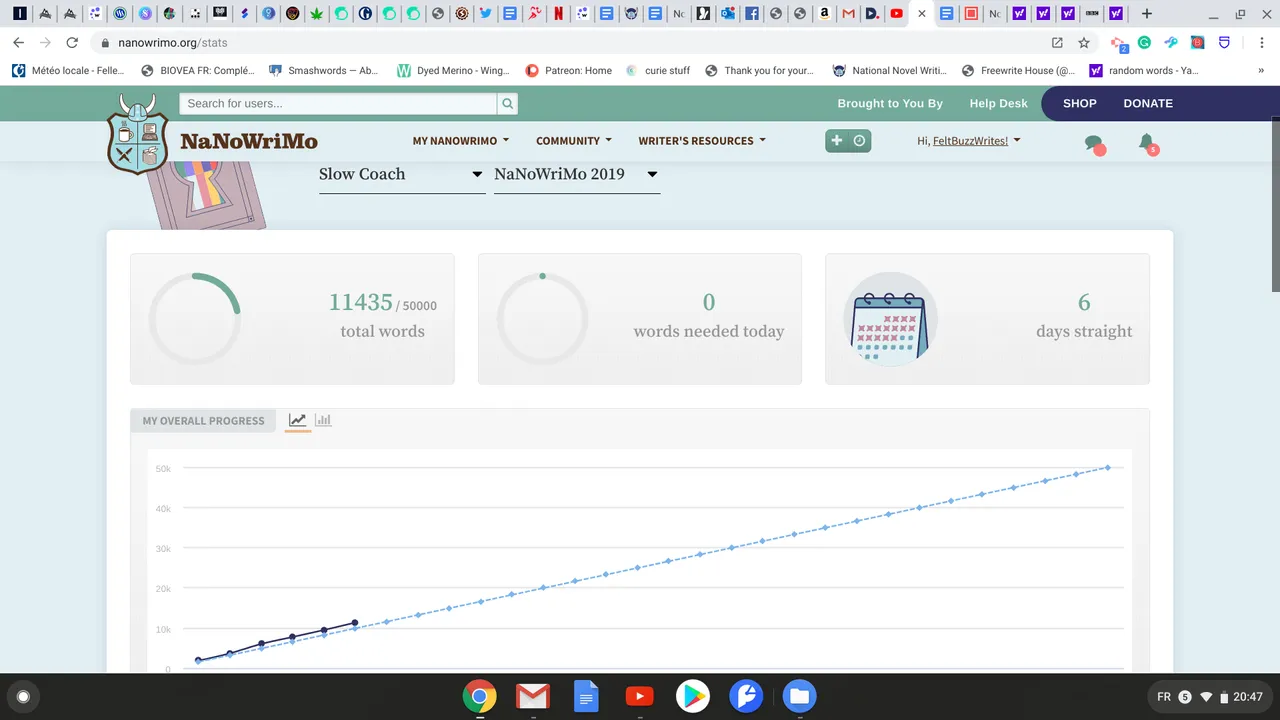Open the NaNoWriMo 2019 event dropdown

pos(577,174)
